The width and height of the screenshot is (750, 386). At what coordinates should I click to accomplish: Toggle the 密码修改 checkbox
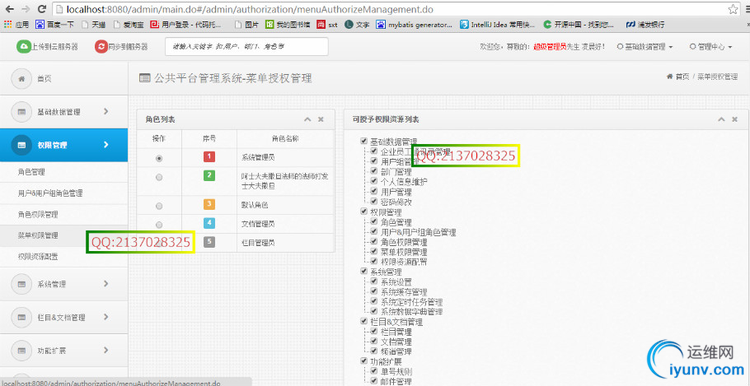pyautogui.click(x=375, y=201)
